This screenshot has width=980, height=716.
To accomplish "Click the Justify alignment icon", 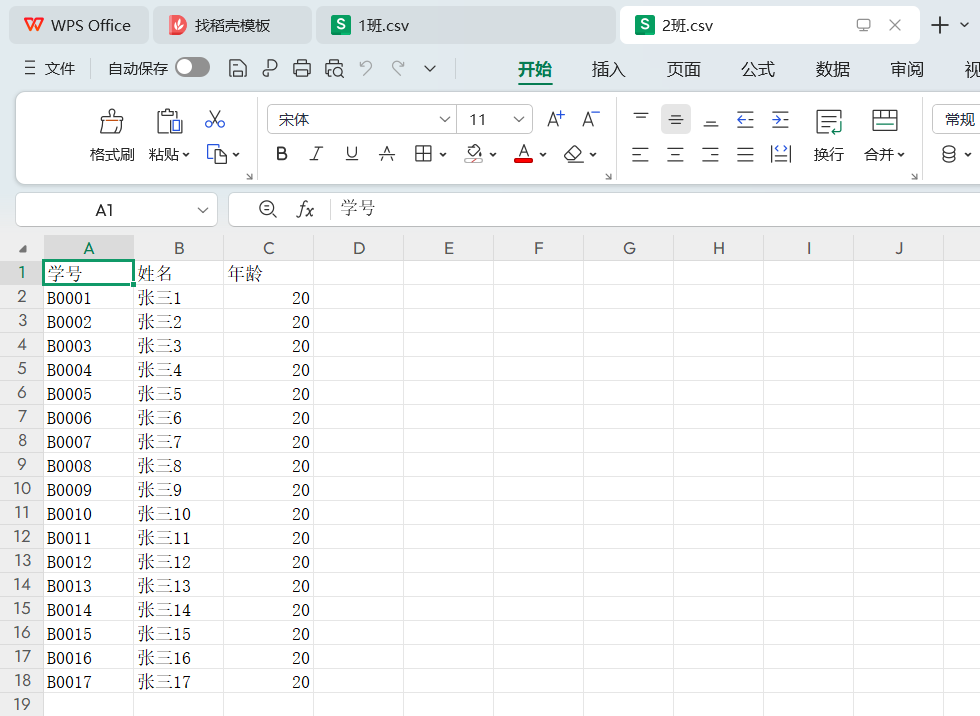I will pos(745,154).
